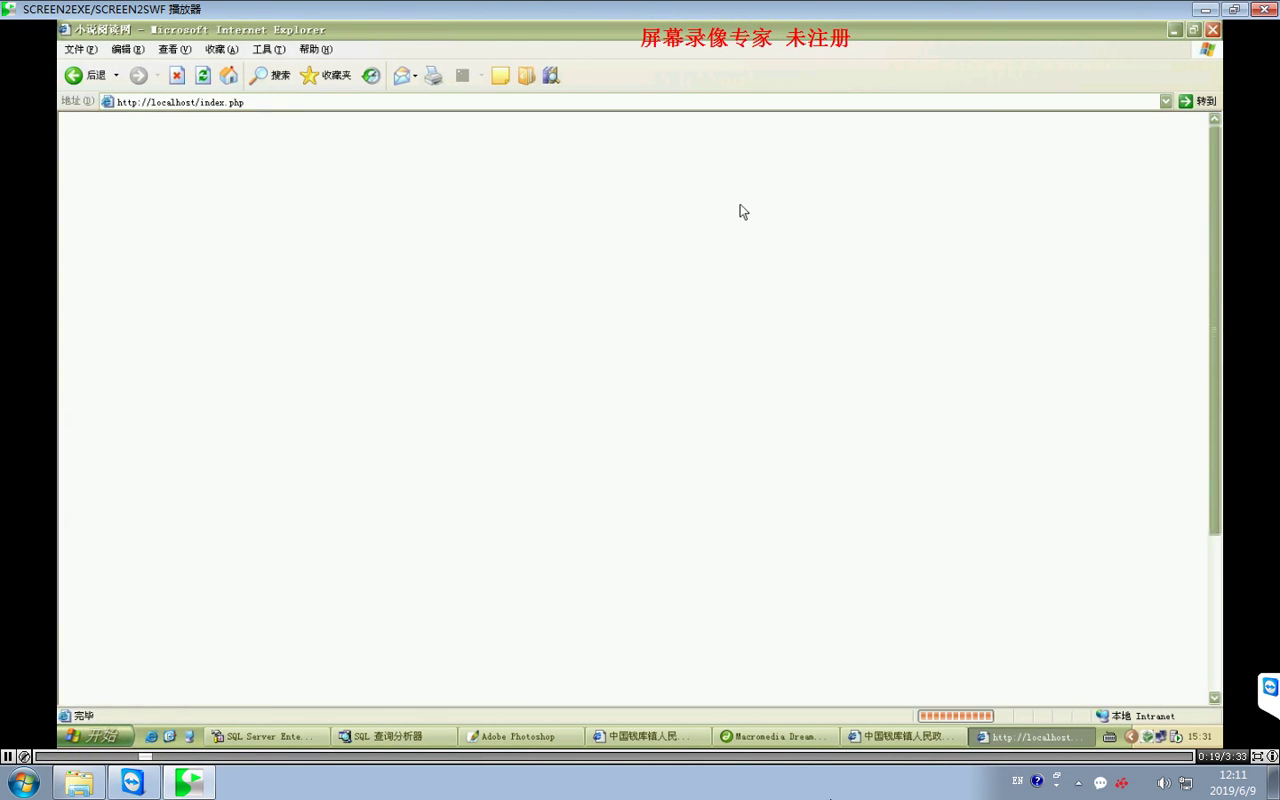Screen dimensions: 1280x800
Task: Click the scroll up arrow in IE
Action: [x=1215, y=119]
